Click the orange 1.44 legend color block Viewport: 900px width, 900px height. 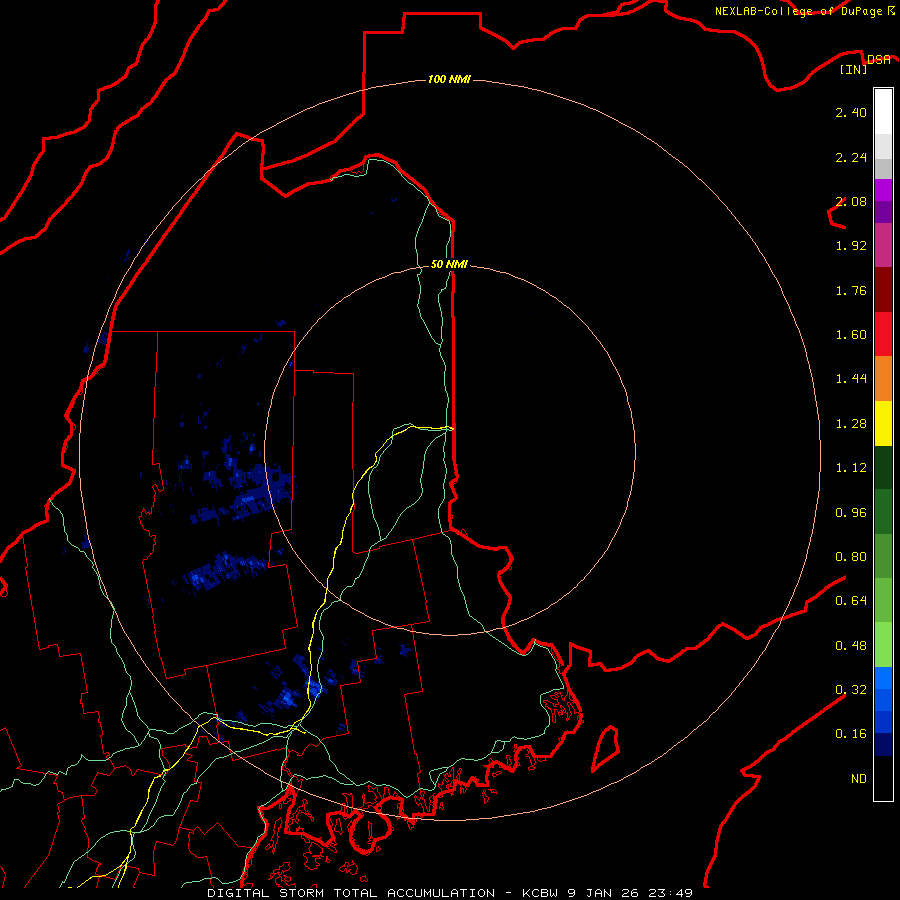[x=883, y=378]
